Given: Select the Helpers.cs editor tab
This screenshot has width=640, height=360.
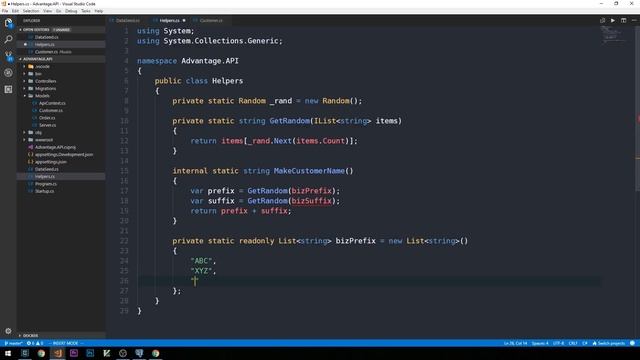Looking at the screenshot, I should pos(169,20).
